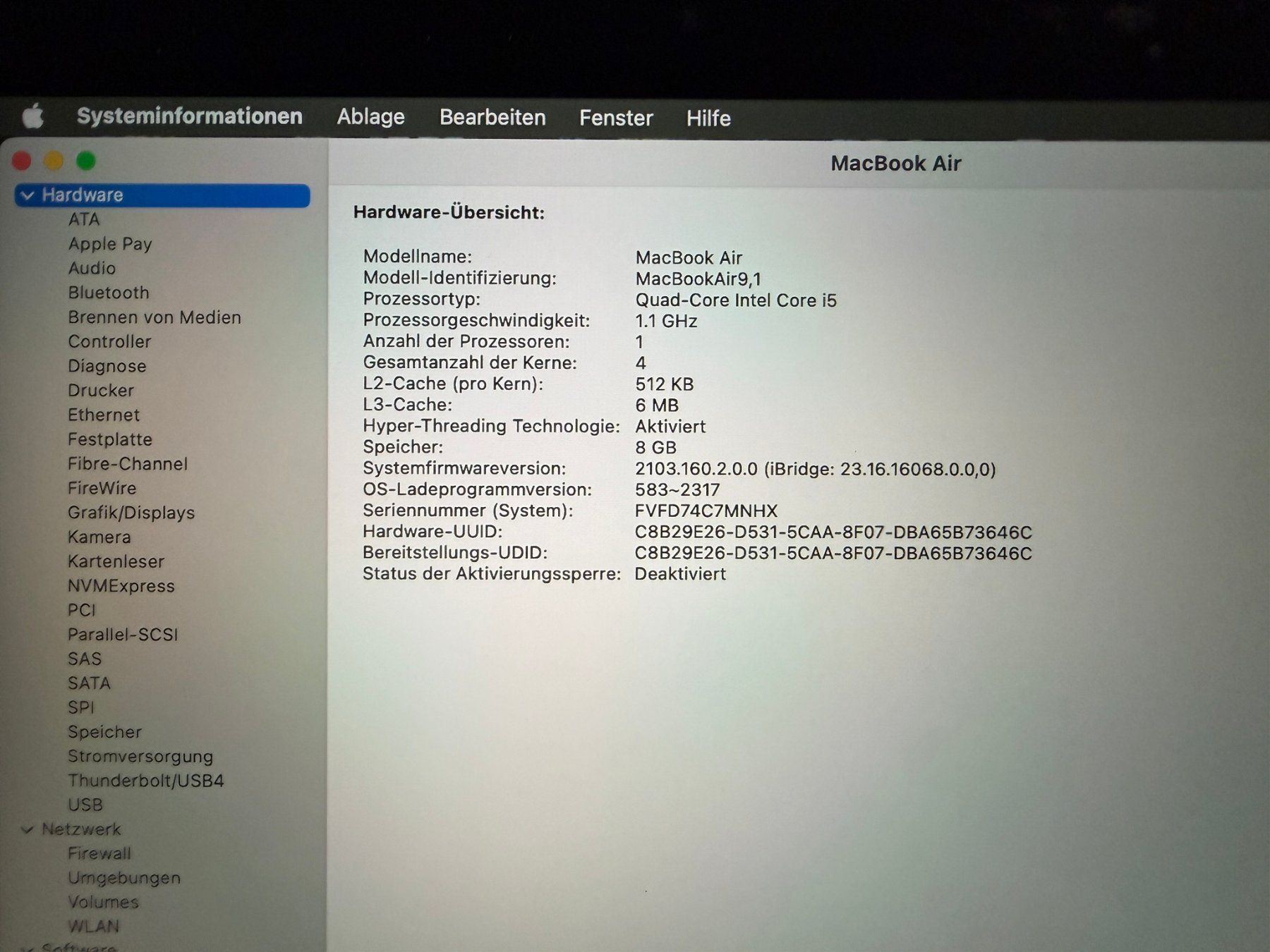
Task: Select Umgebungen under Netzwerk
Action: coord(124,878)
